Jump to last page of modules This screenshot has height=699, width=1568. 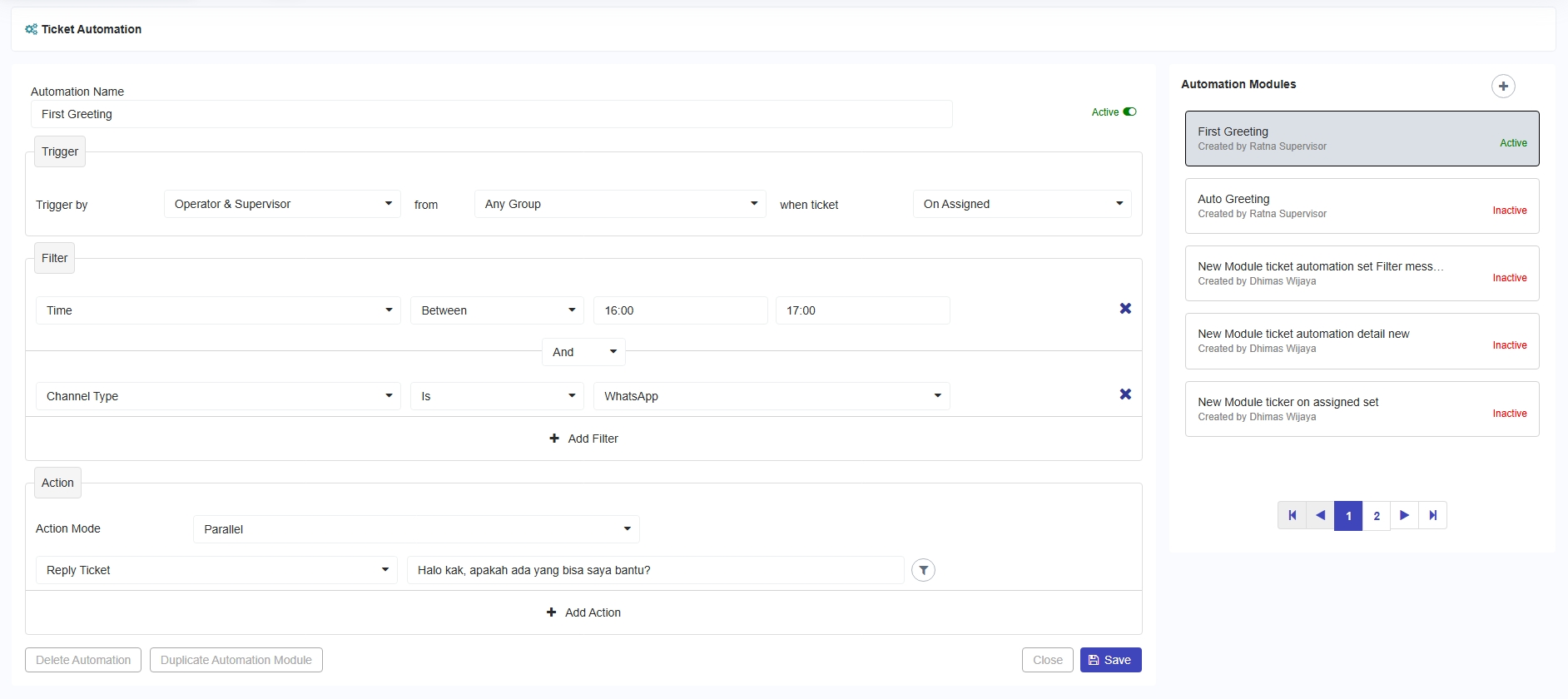pos(1432,516)
